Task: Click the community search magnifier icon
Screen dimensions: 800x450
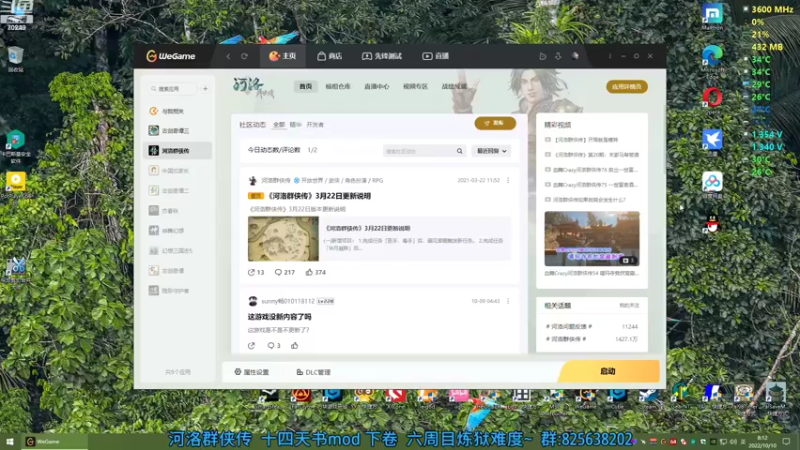Action: (460, 151)
